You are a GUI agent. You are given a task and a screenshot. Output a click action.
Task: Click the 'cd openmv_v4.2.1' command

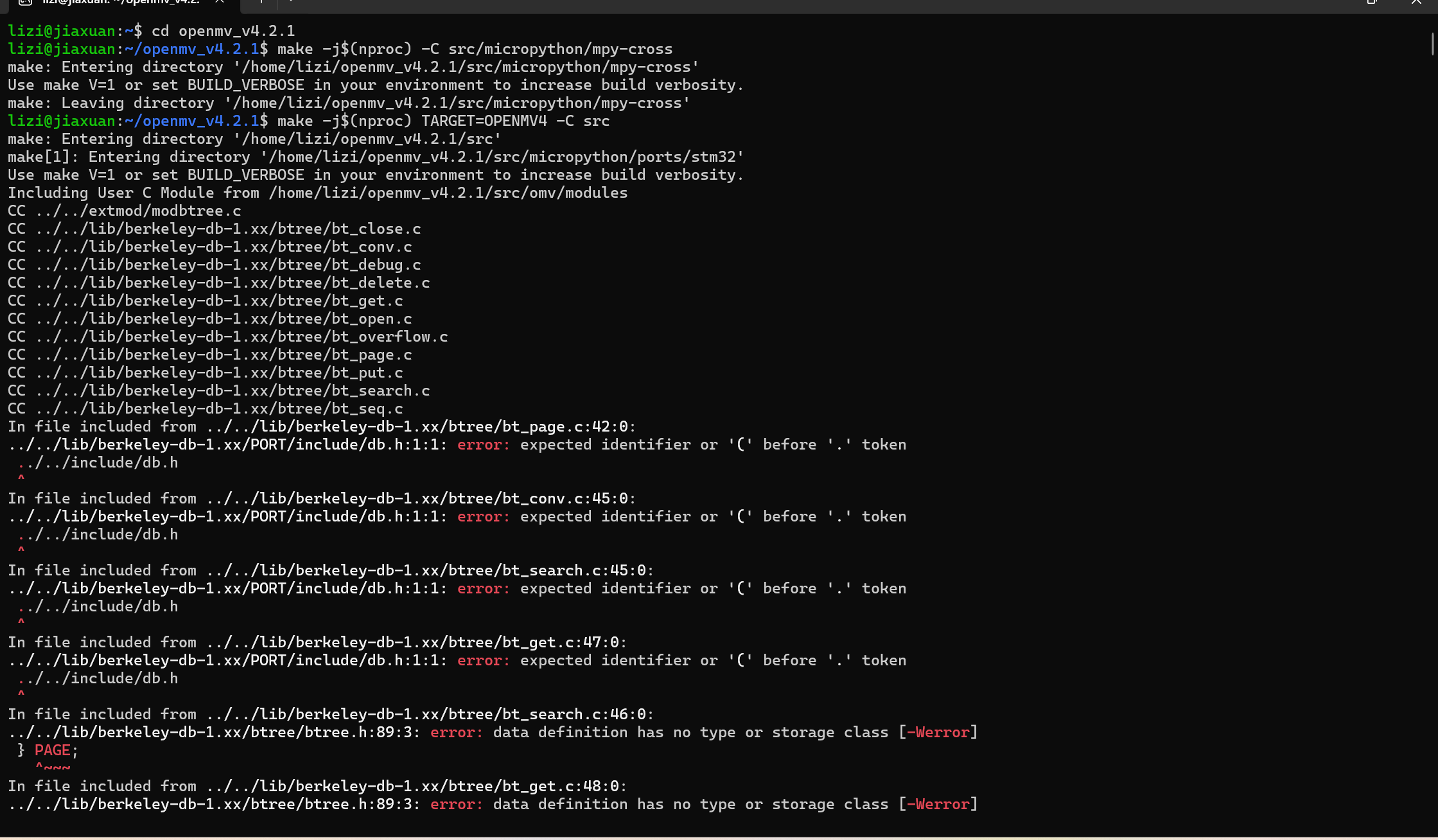tap(223, 31)
